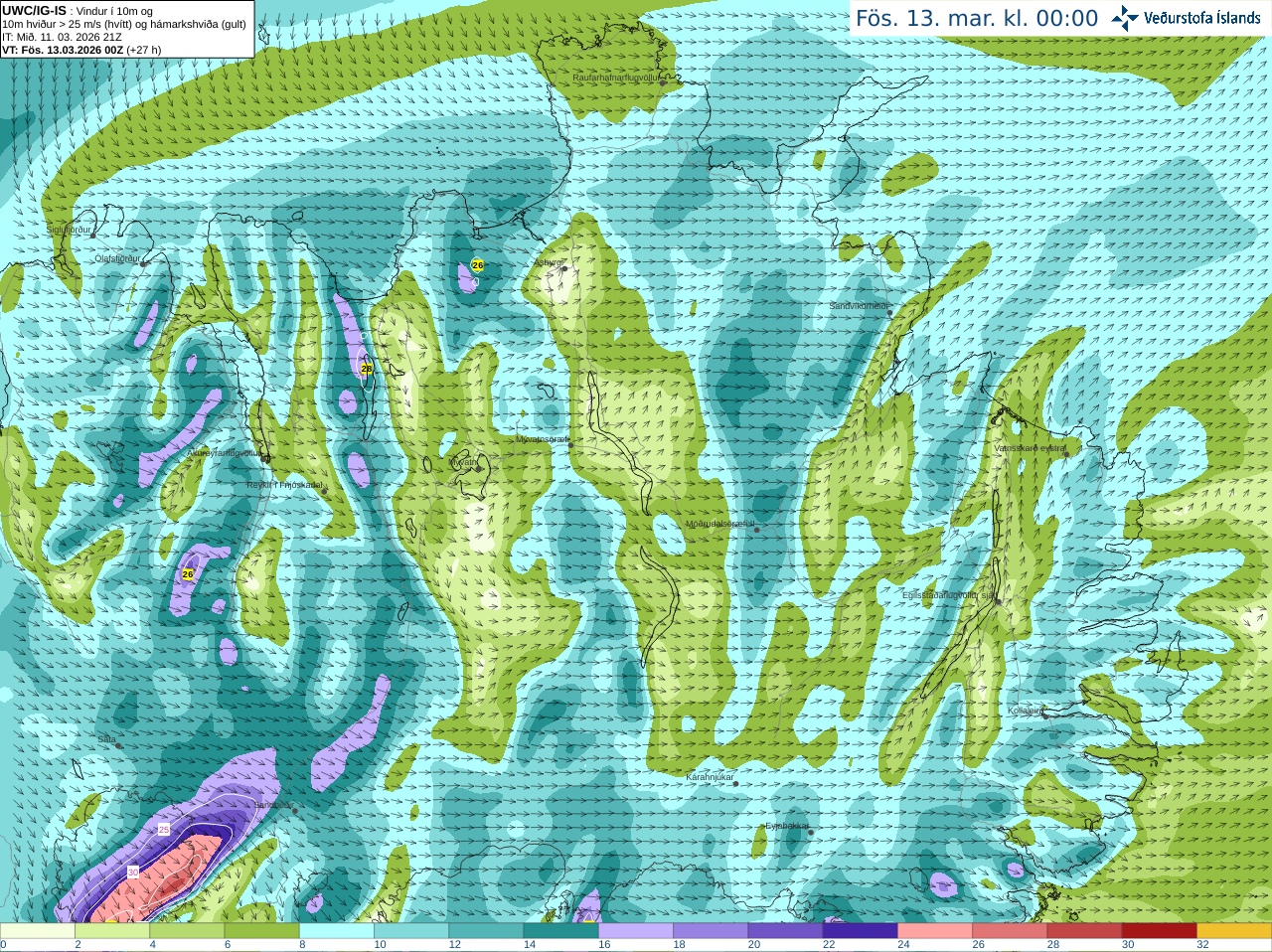The width and height of the screenshot is (1272, 952).
Task: Click the Veðurstofa Íslands logo
Action: [x=1186, y=18]
